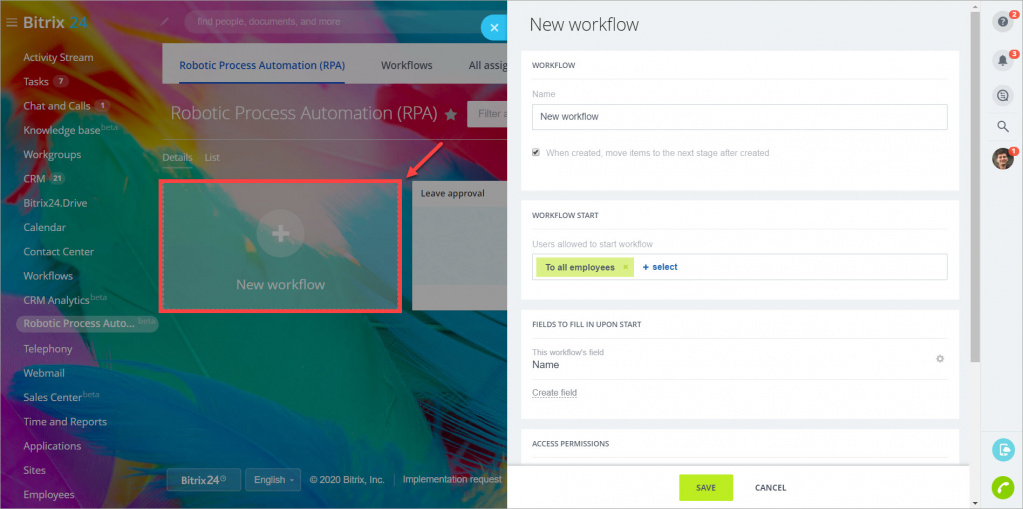The image size is (1023, 509).
Task: Click the gear icon for Name field
Action: coord(940,358)
